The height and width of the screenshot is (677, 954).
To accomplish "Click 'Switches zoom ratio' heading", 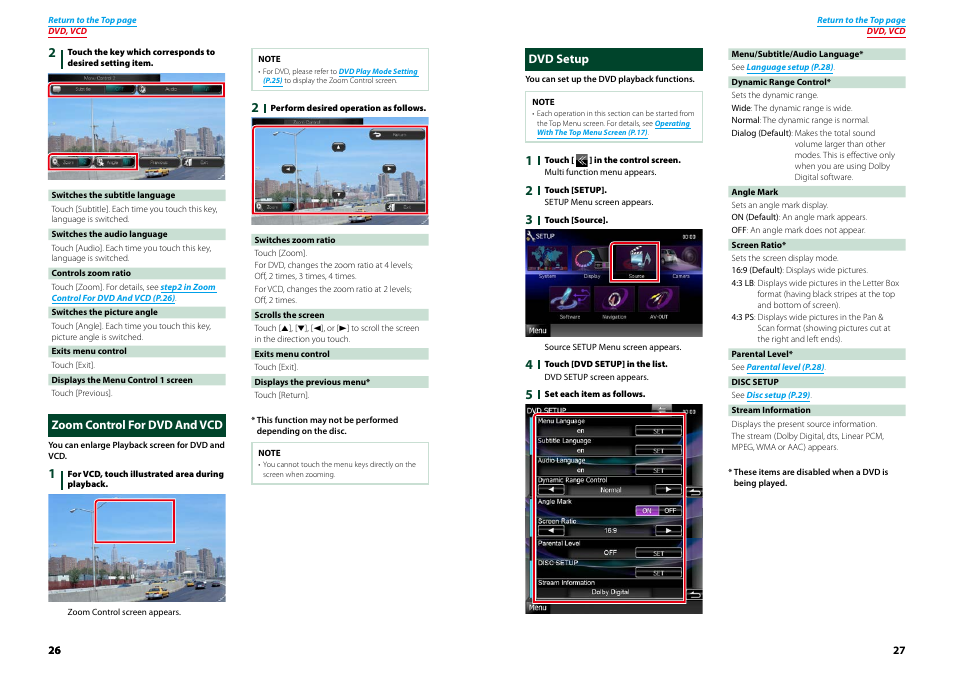I will pos(339,240).
